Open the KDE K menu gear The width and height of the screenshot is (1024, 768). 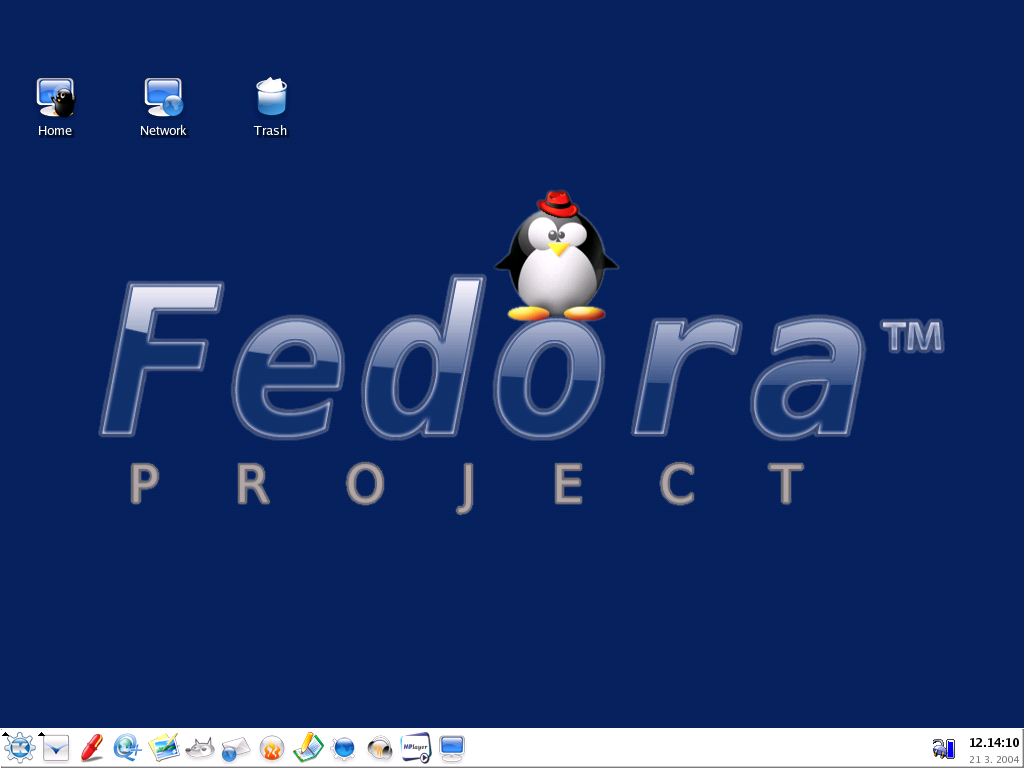(x=20, y=747)
